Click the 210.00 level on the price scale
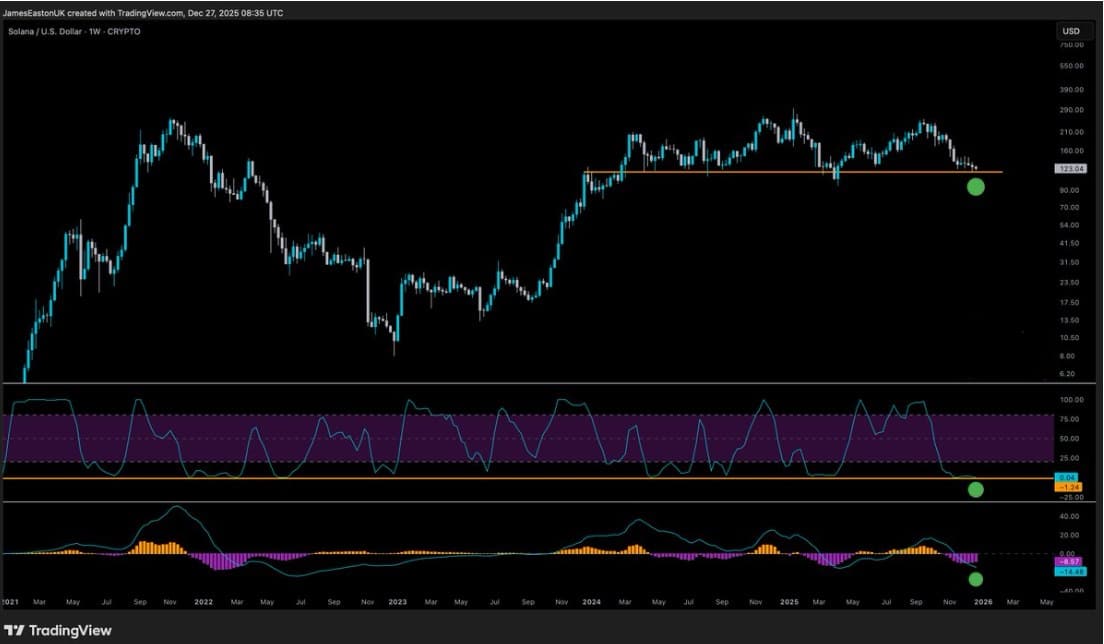Viewport: 1104px width, 644px height. point(1070,131)
